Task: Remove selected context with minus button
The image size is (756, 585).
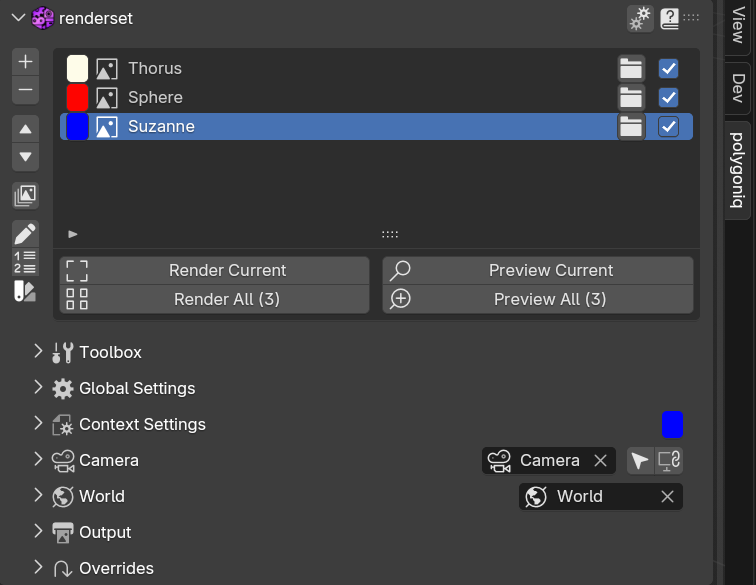Action: pyautogui.click(x=25, y=90)
